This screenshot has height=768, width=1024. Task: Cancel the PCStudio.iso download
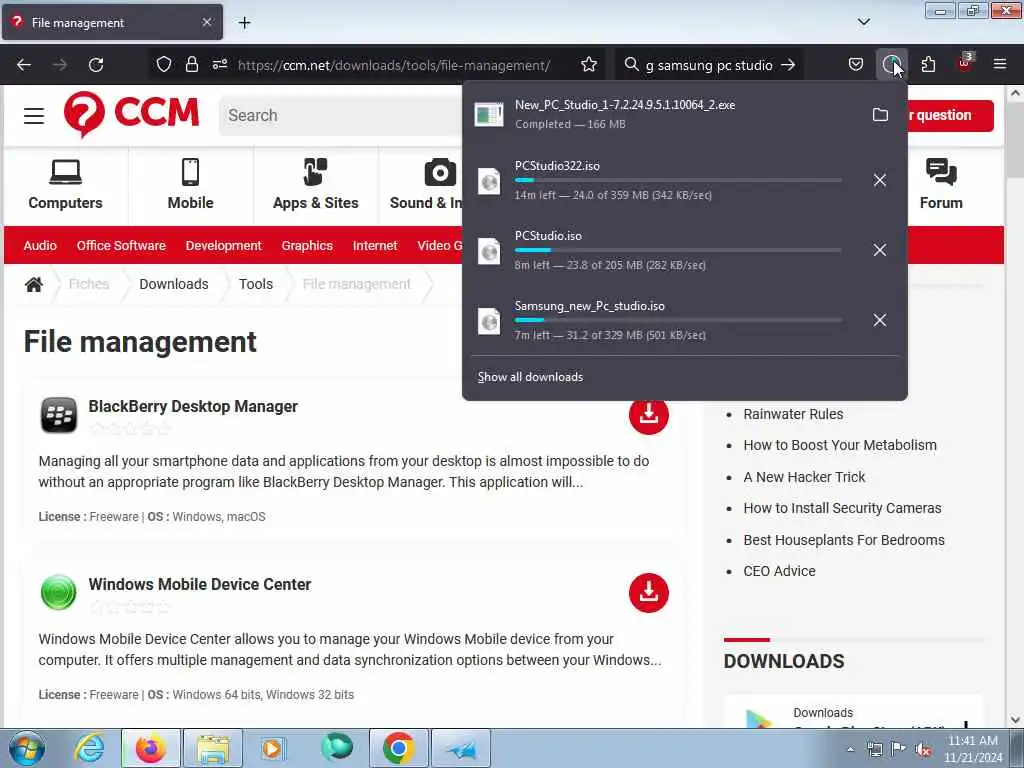pos(880,250)
